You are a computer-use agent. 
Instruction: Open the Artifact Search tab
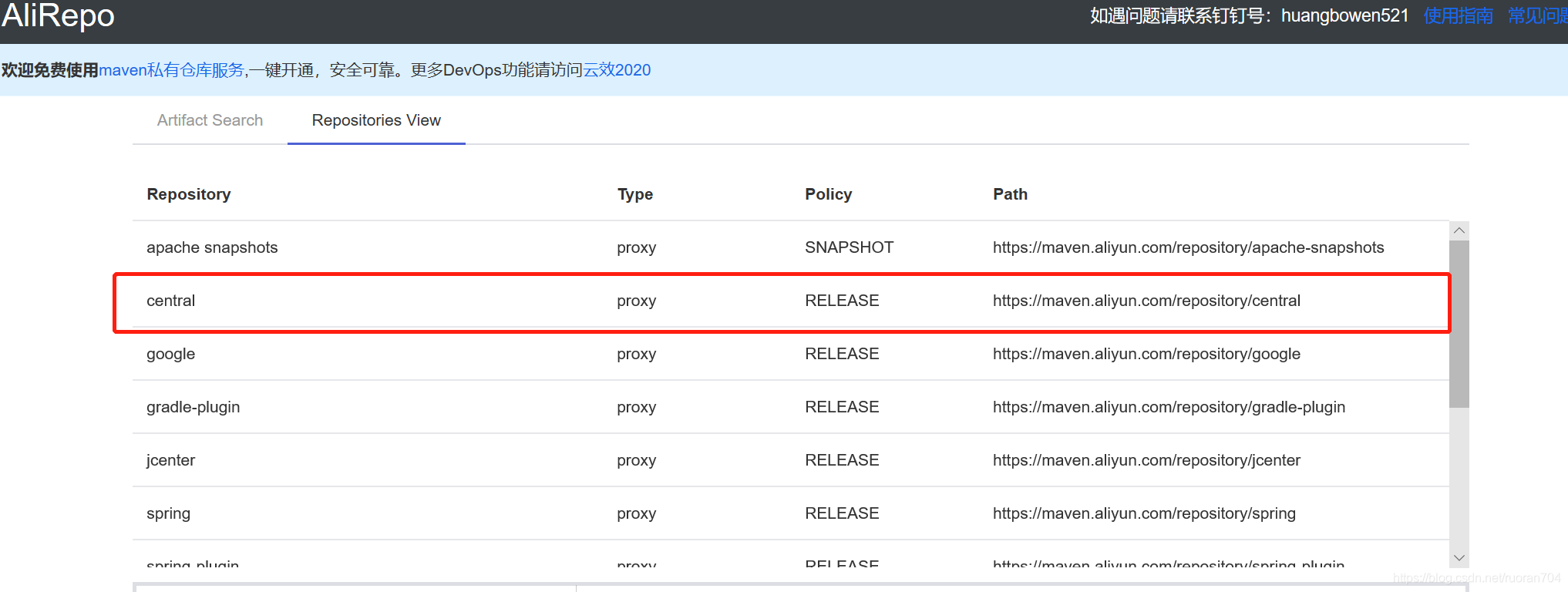(x=210, y=120)
